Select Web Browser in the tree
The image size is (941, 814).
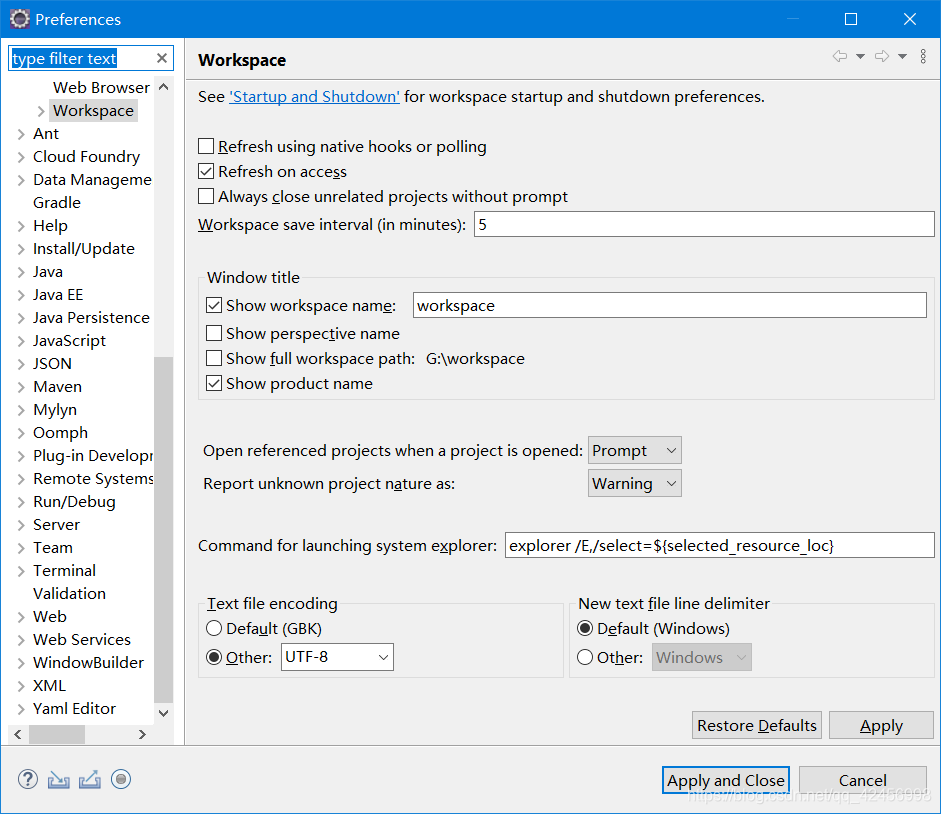(x=101, y=88)
